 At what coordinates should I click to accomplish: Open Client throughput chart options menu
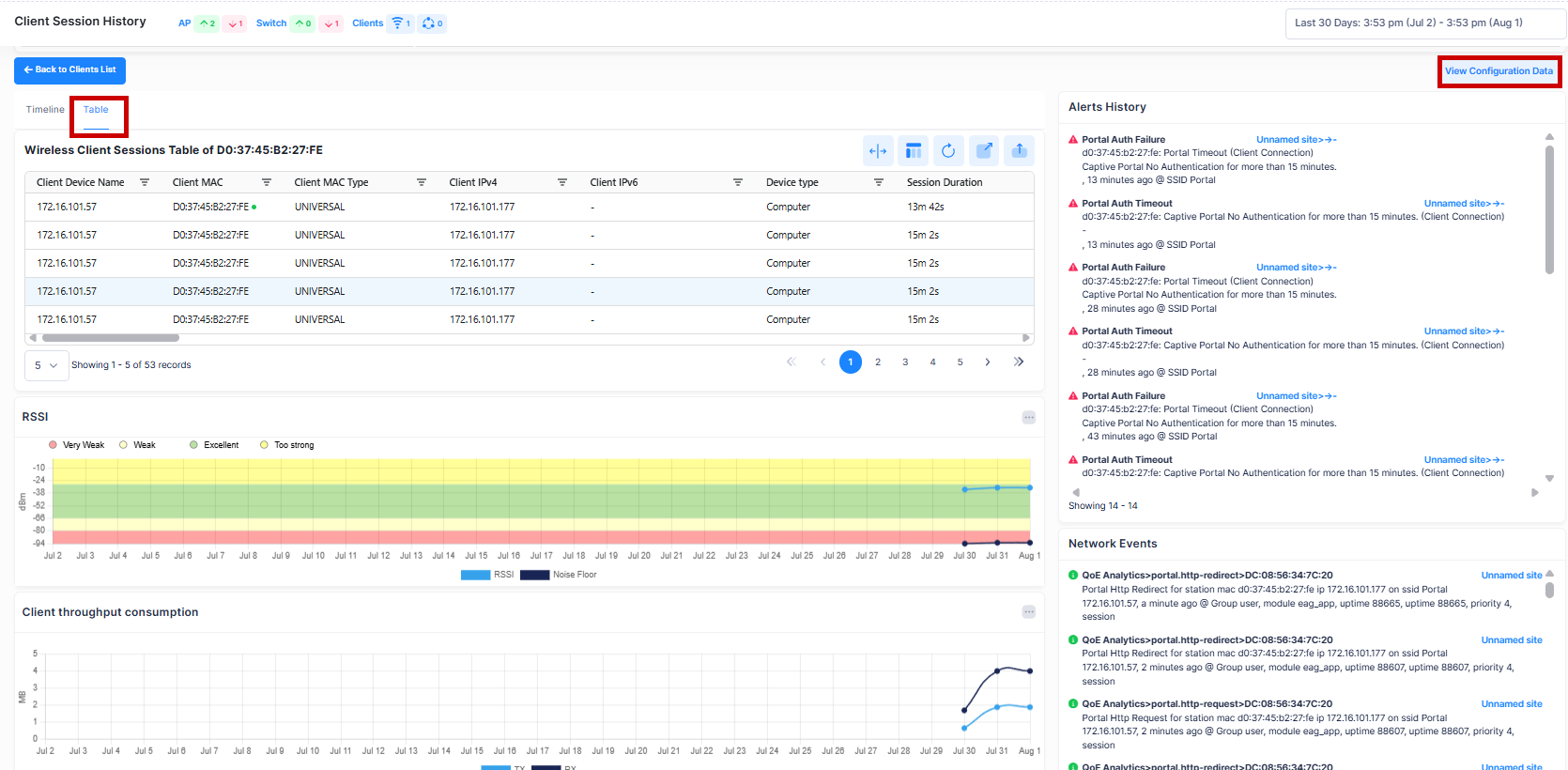point(1028,612)
